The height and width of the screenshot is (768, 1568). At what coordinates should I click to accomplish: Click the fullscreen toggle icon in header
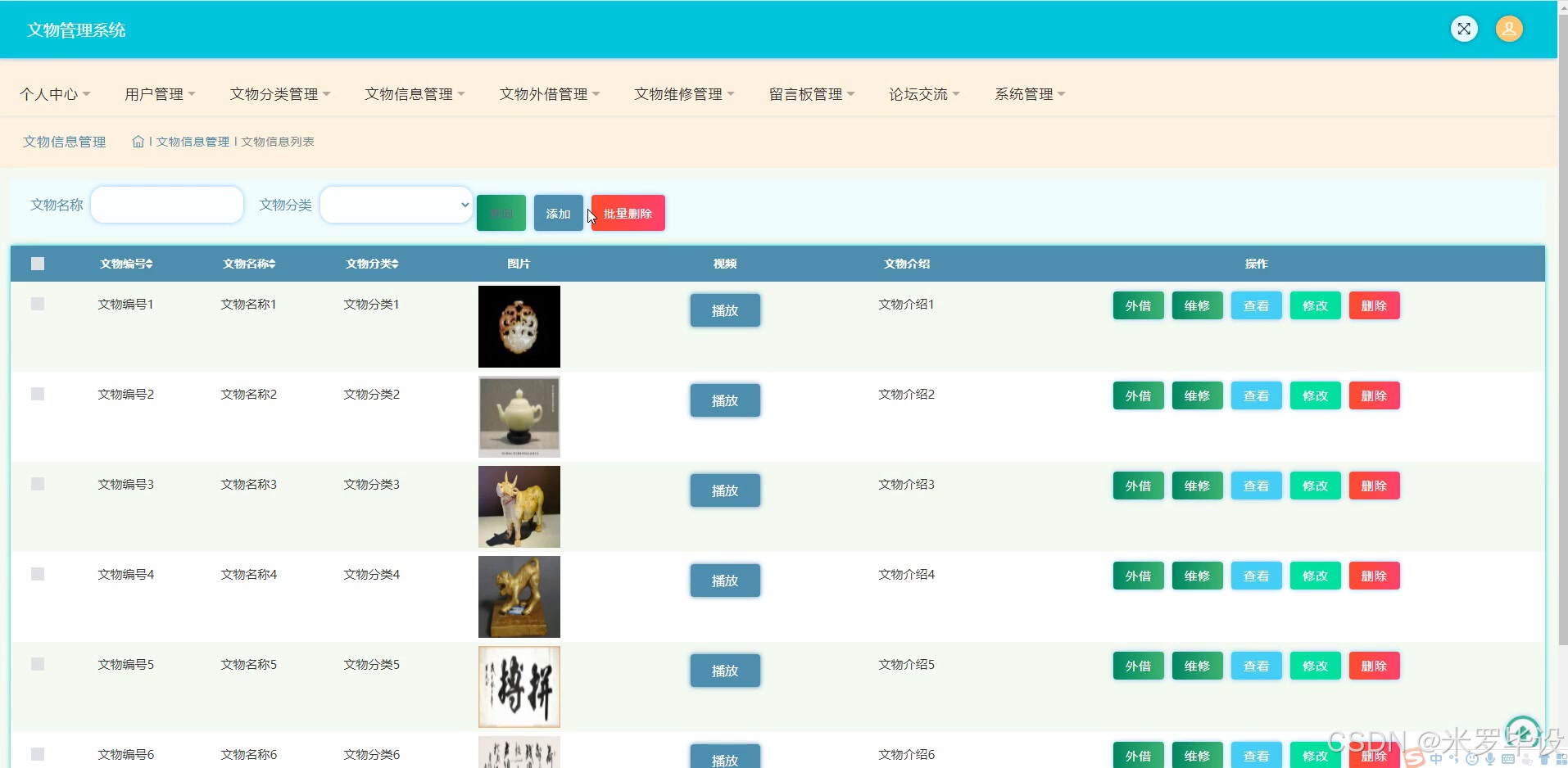(x=1464, y=29)
